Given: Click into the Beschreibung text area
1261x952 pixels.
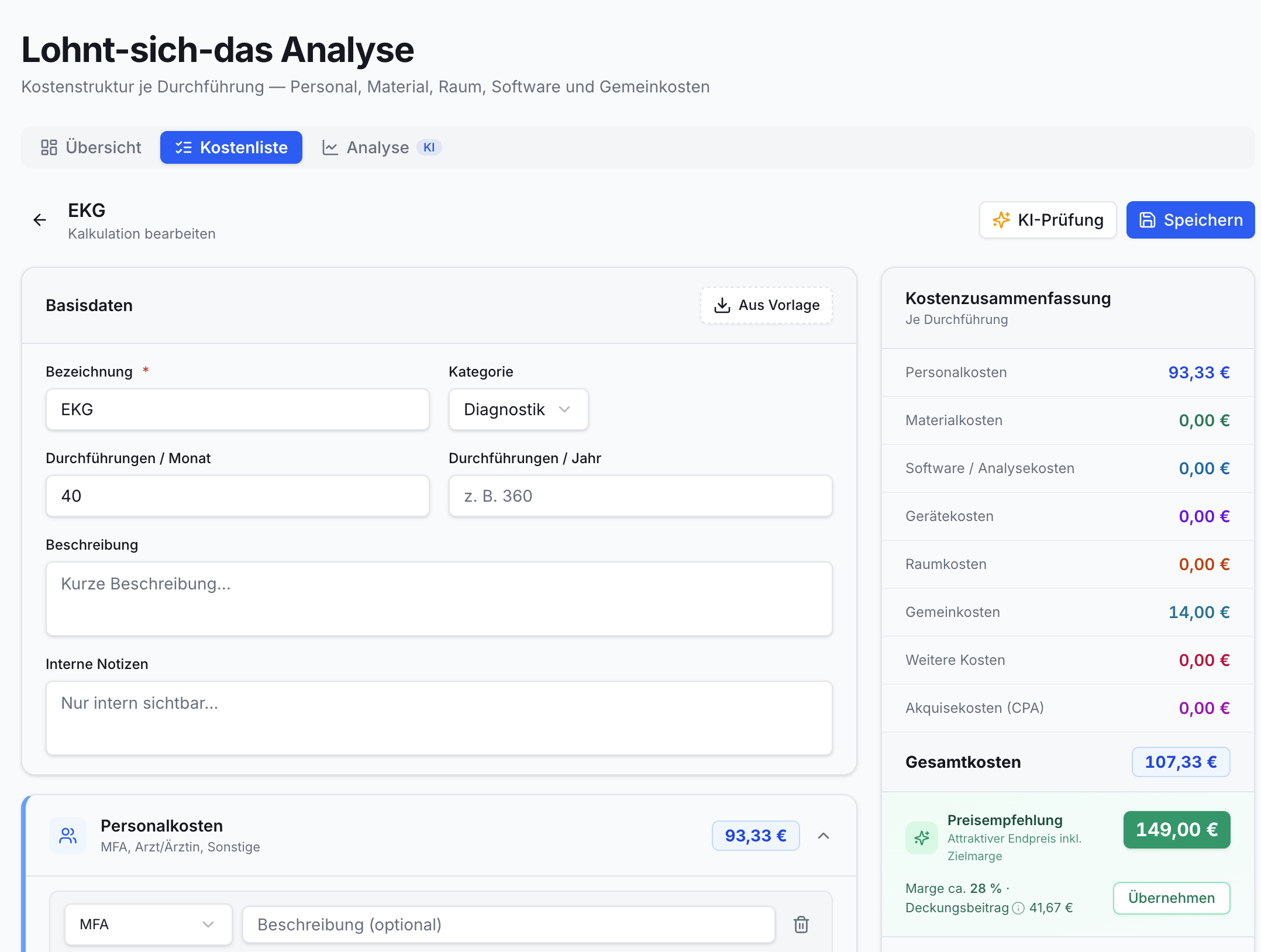Looking at the screenshot, I should point(439,599).
